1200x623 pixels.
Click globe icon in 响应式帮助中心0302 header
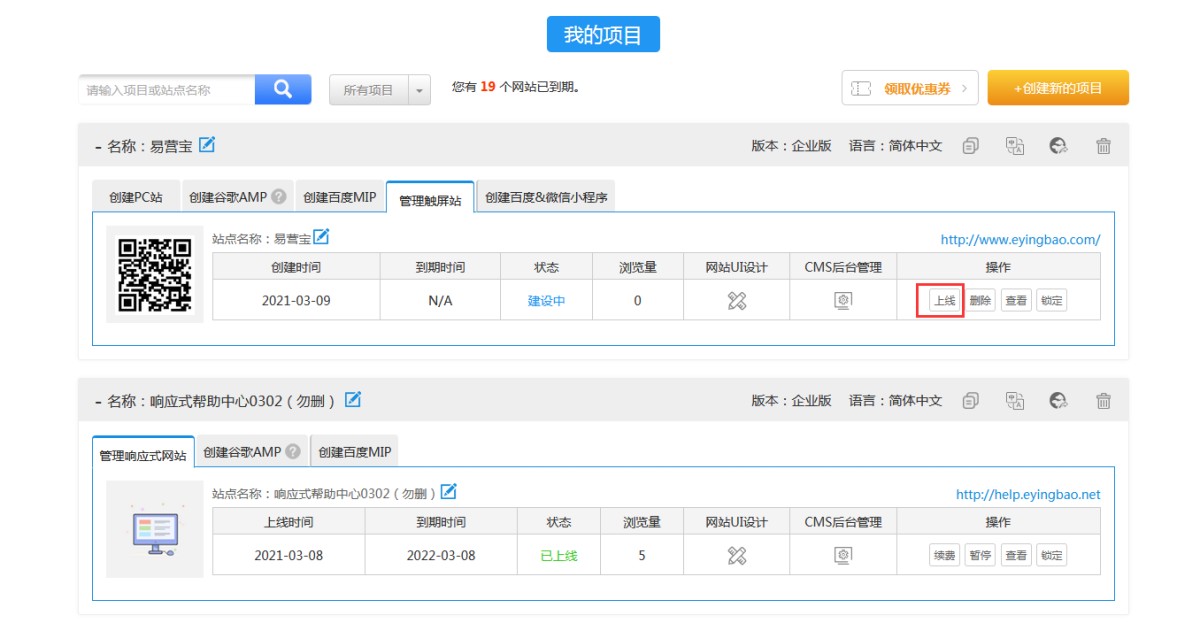[1059, 401]
